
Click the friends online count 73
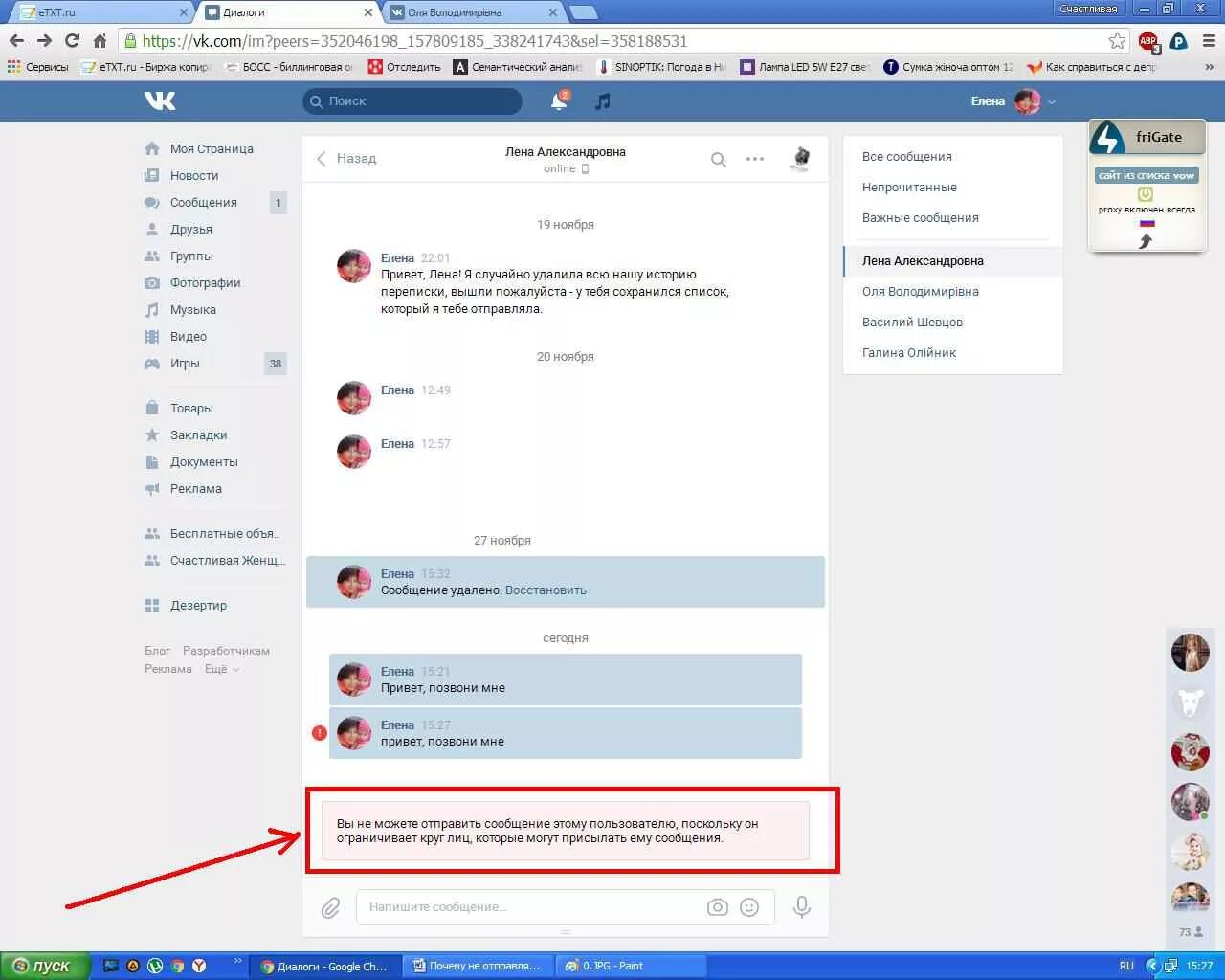(1191, 932)
